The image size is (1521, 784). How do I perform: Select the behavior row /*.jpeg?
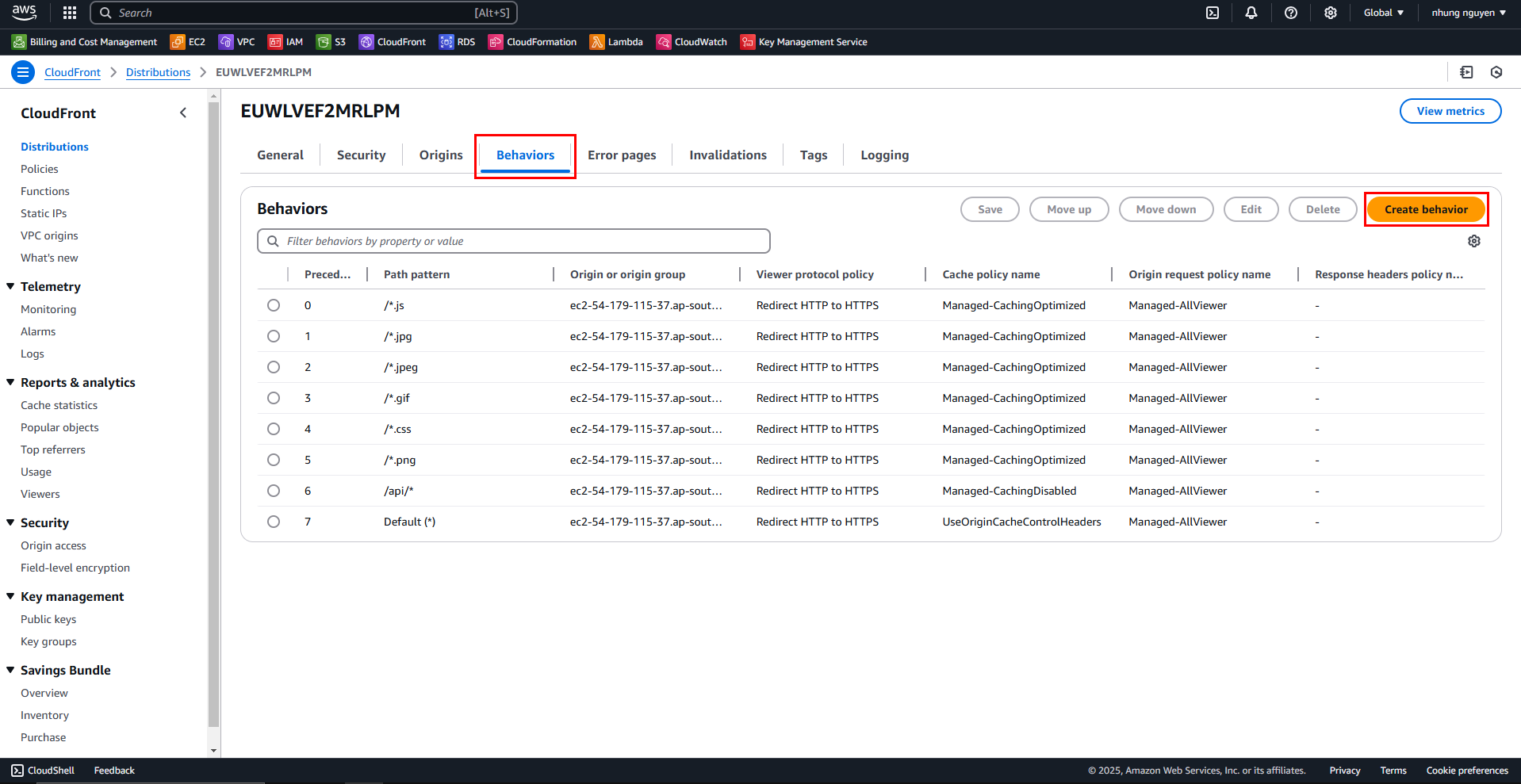pyautogui.click(x=274, y=367)
